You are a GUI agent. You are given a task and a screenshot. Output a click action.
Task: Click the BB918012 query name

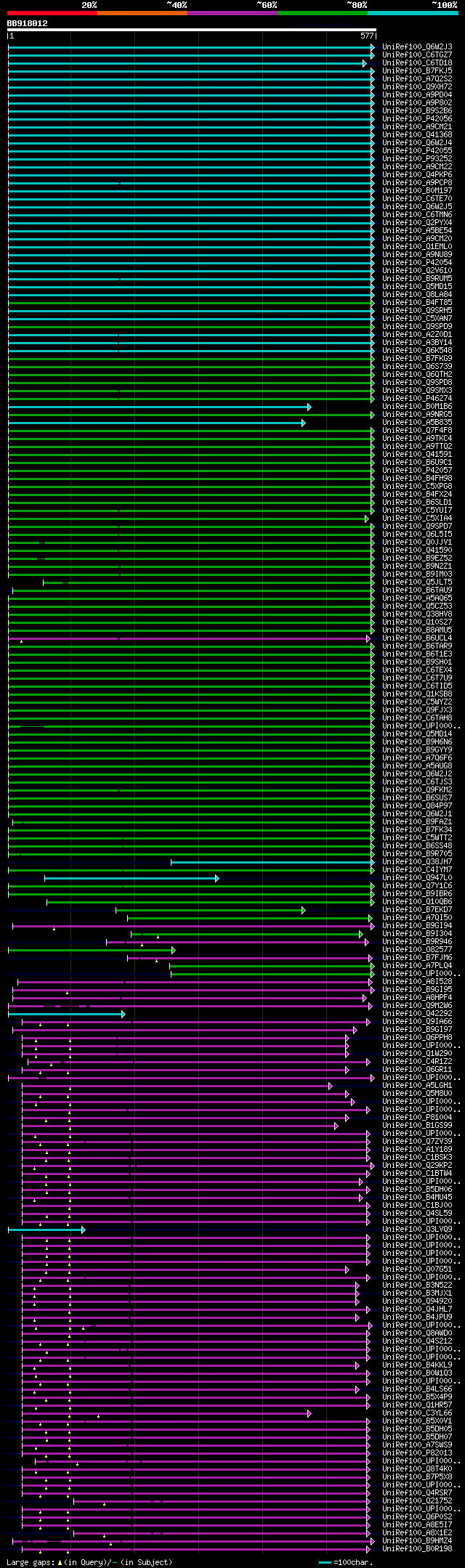point(28,23)
